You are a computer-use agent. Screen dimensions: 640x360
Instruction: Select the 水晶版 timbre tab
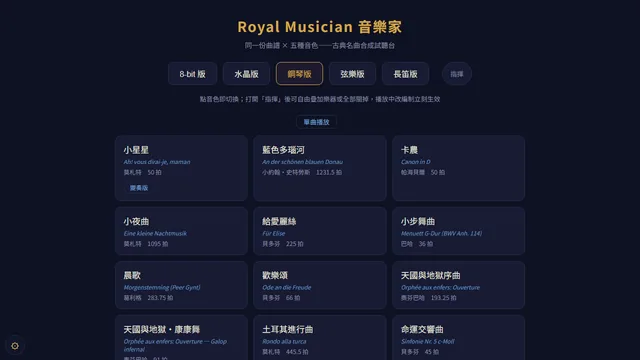(x=246, y=74)
